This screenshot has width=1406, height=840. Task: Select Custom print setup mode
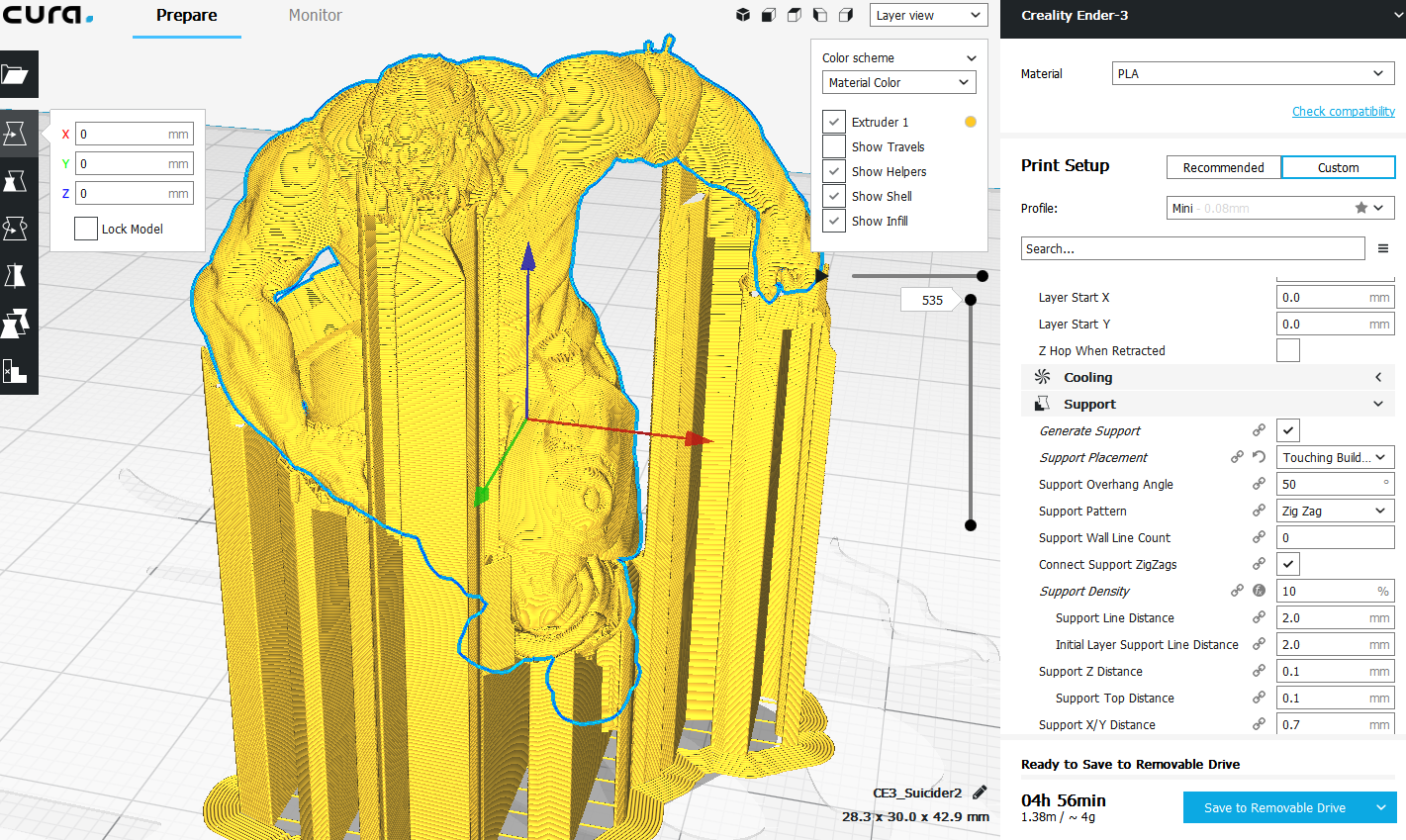click(x=1338, y=167)
